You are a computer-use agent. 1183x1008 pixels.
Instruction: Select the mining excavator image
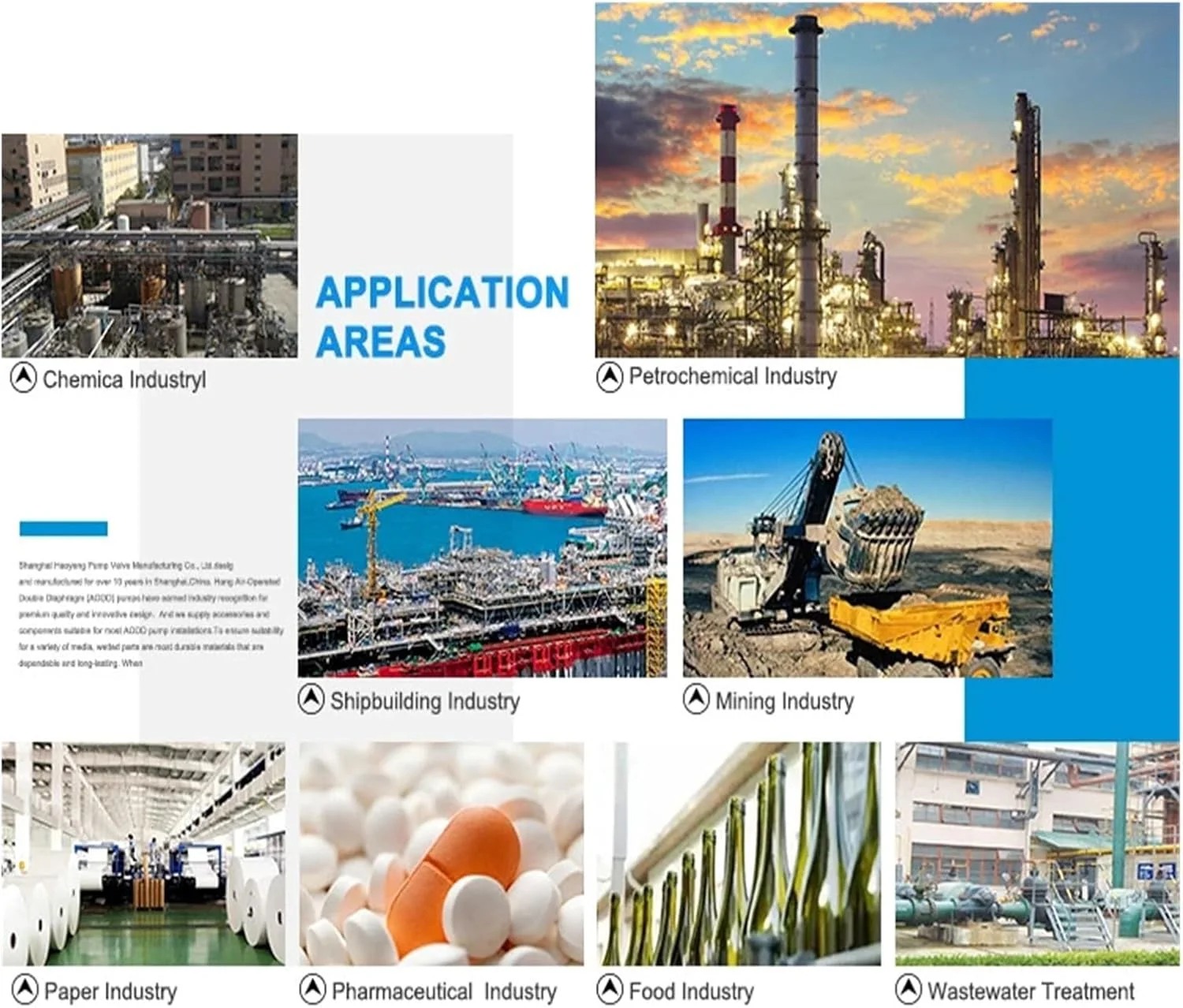(868, 547)
